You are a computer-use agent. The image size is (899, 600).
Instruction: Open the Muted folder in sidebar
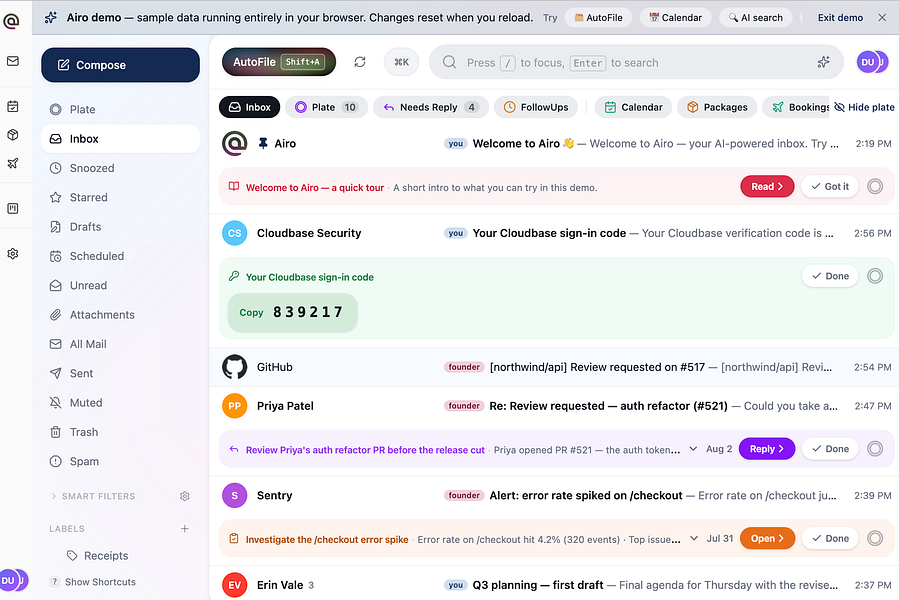(x=120, y=403)
